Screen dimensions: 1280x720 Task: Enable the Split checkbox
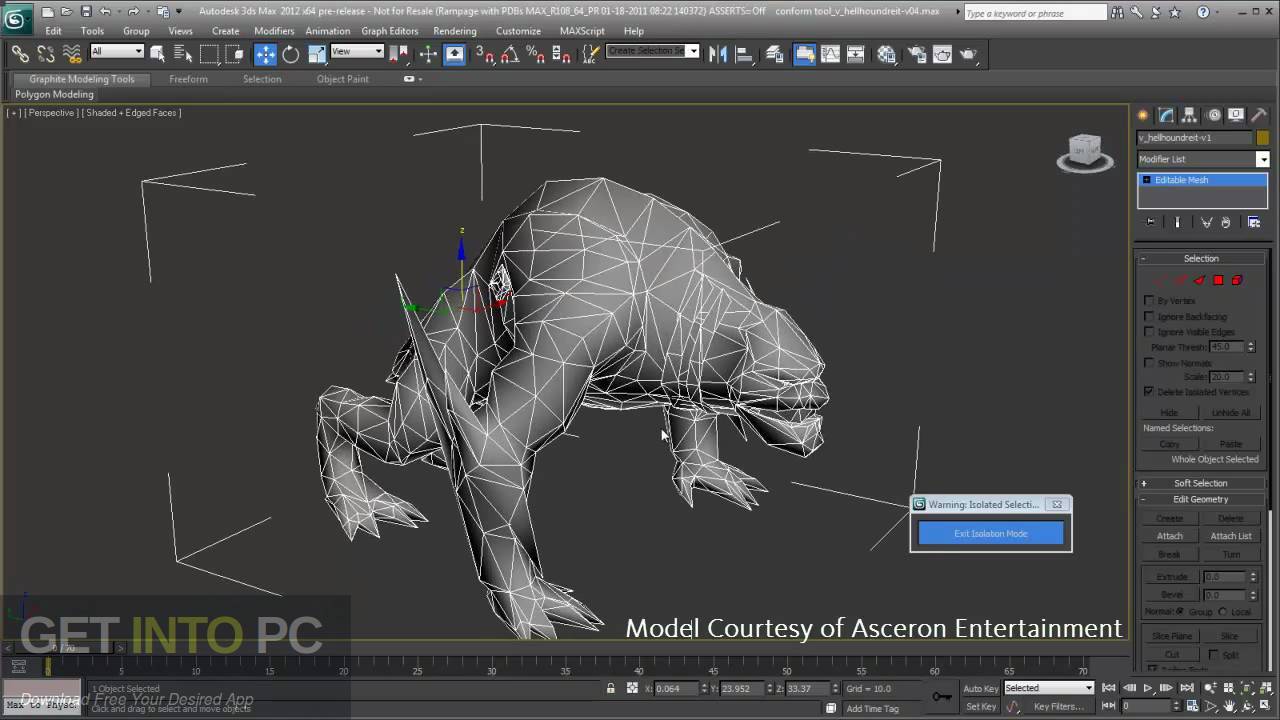tap(1213, 654)
